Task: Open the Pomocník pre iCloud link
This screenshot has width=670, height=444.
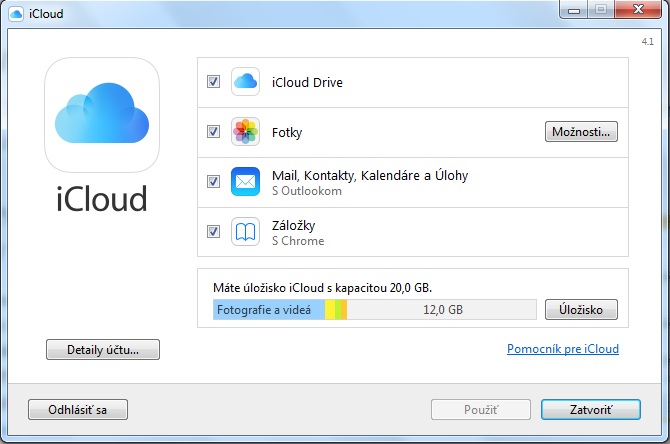Action: pos(563,349)
